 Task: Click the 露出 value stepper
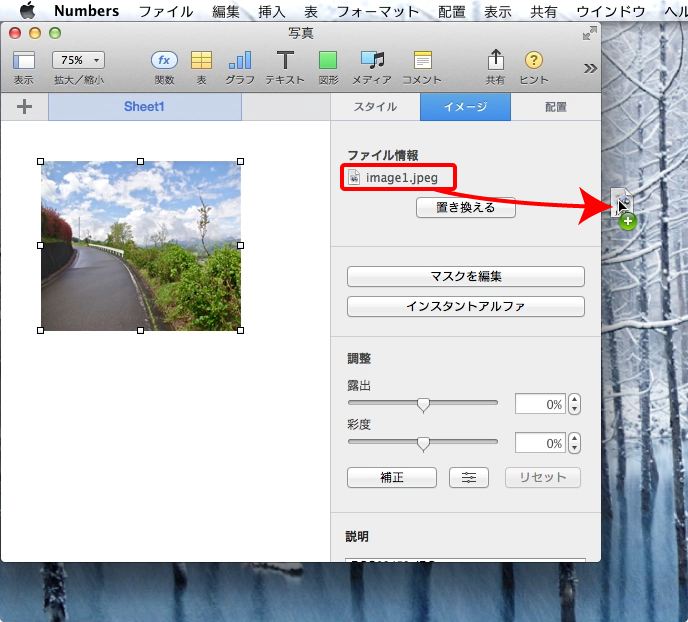tap(574, 404)
